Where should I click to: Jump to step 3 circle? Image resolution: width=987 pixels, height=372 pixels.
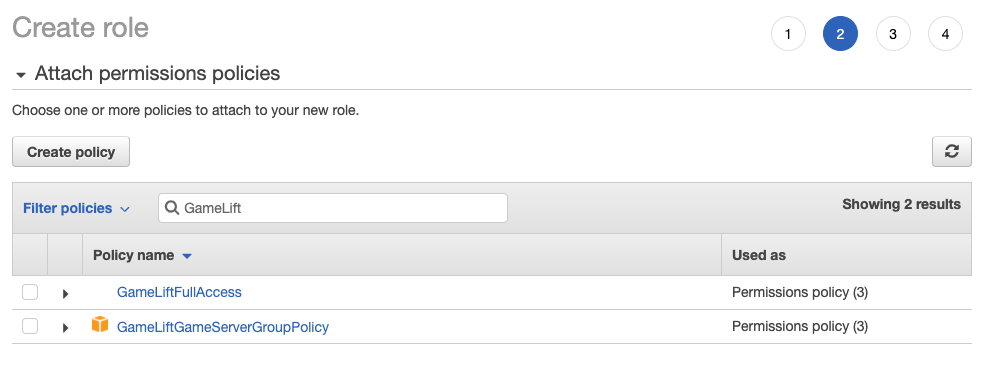point(893,34)
